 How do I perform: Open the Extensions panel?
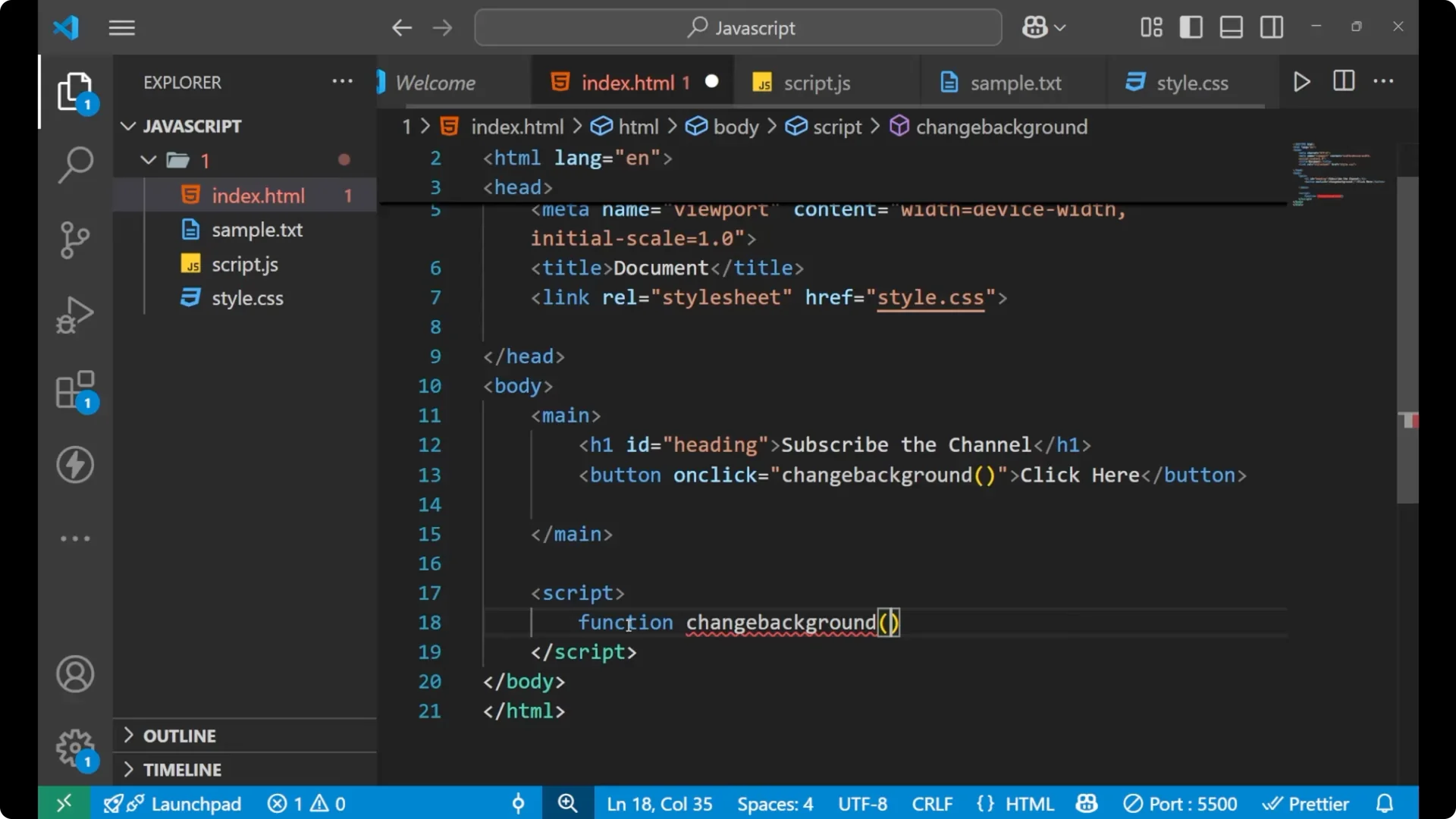tap(74, 389)
